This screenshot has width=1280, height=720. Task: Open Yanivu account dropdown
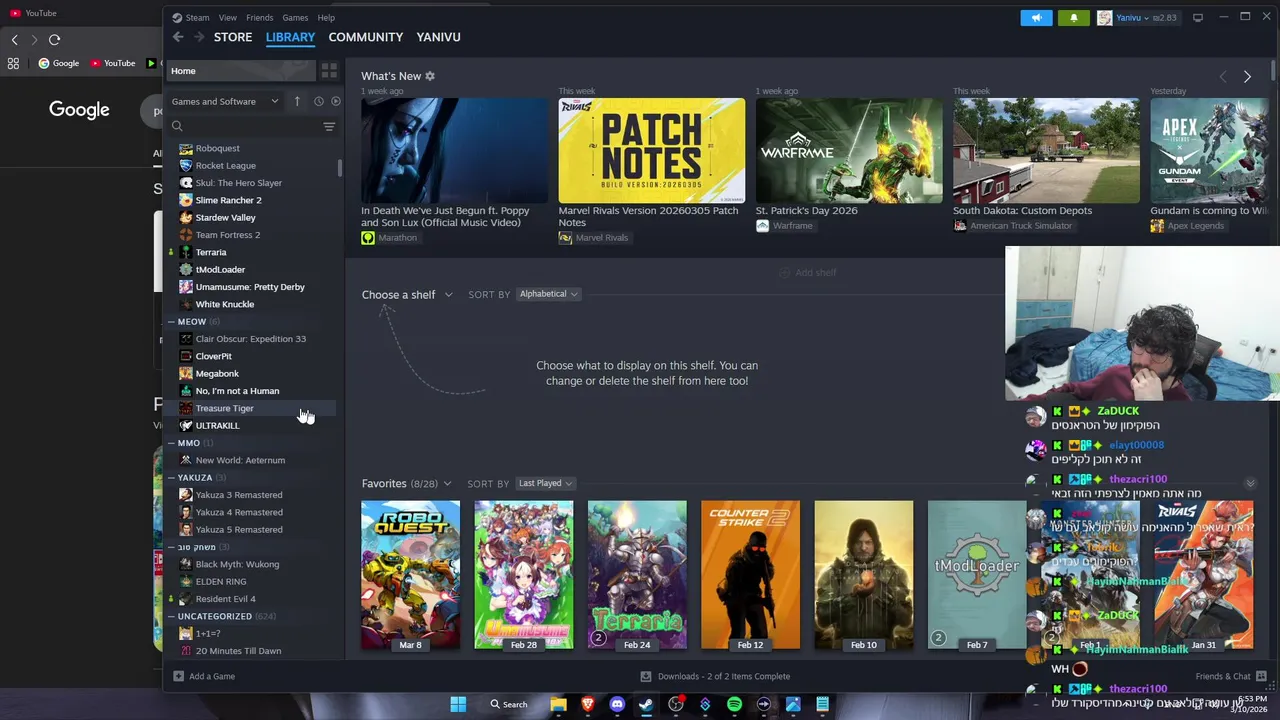pos(1137,17)
